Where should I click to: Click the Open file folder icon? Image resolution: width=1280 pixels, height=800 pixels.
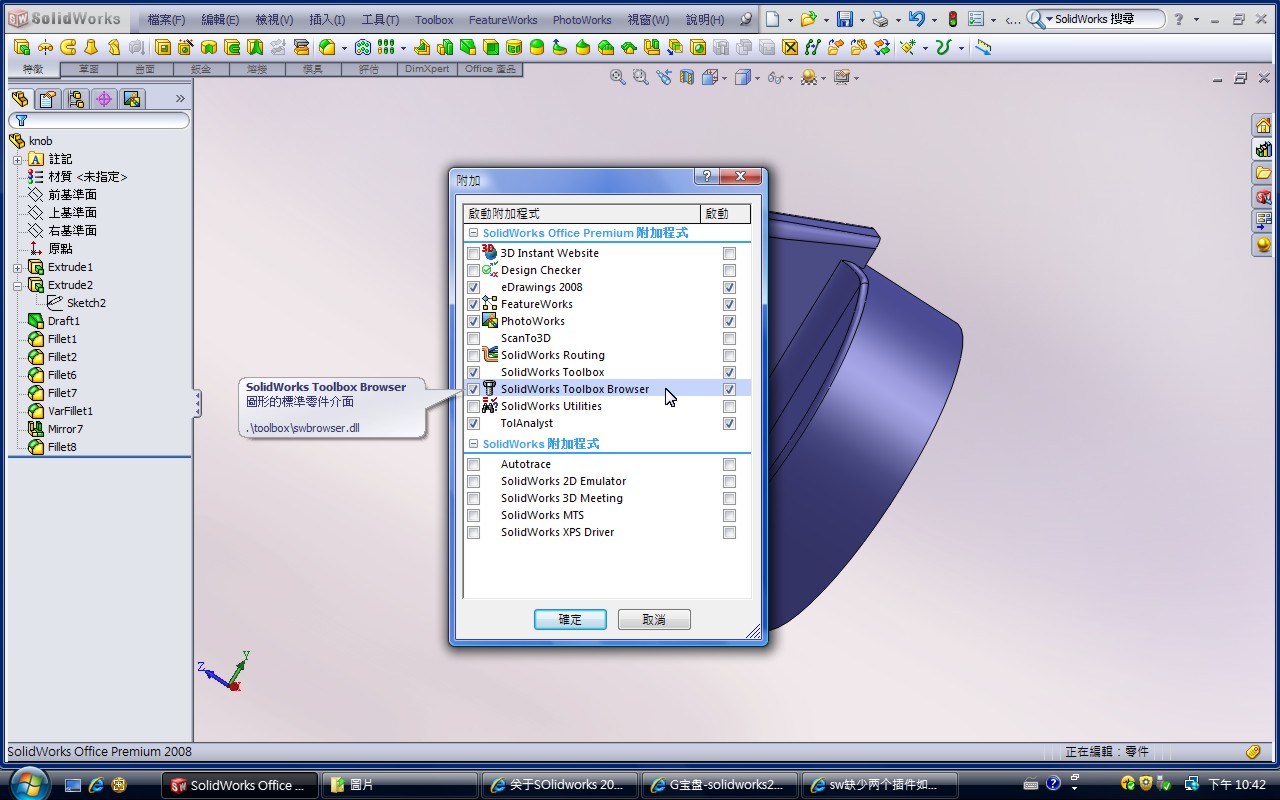click(x=808, y=19)
